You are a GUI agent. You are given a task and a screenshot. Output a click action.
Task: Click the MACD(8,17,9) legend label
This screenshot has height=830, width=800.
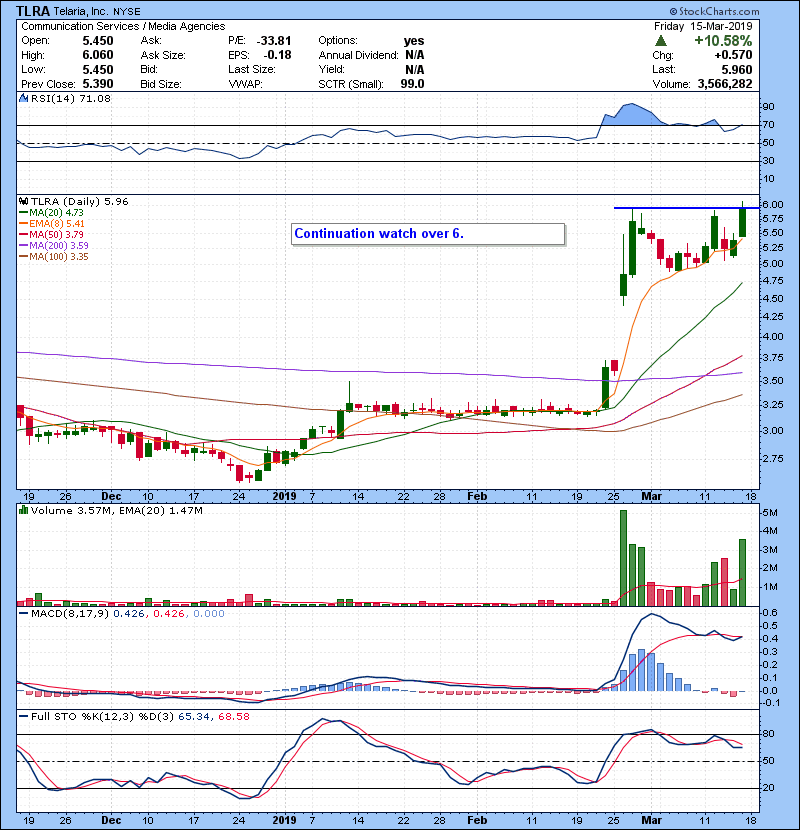[69, 614]
